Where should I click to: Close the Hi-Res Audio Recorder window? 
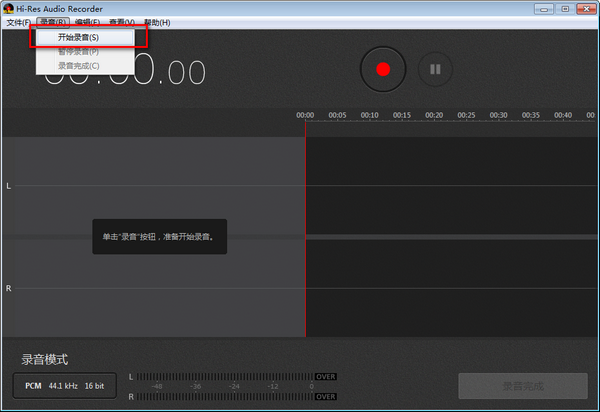(x=584, y=9)
